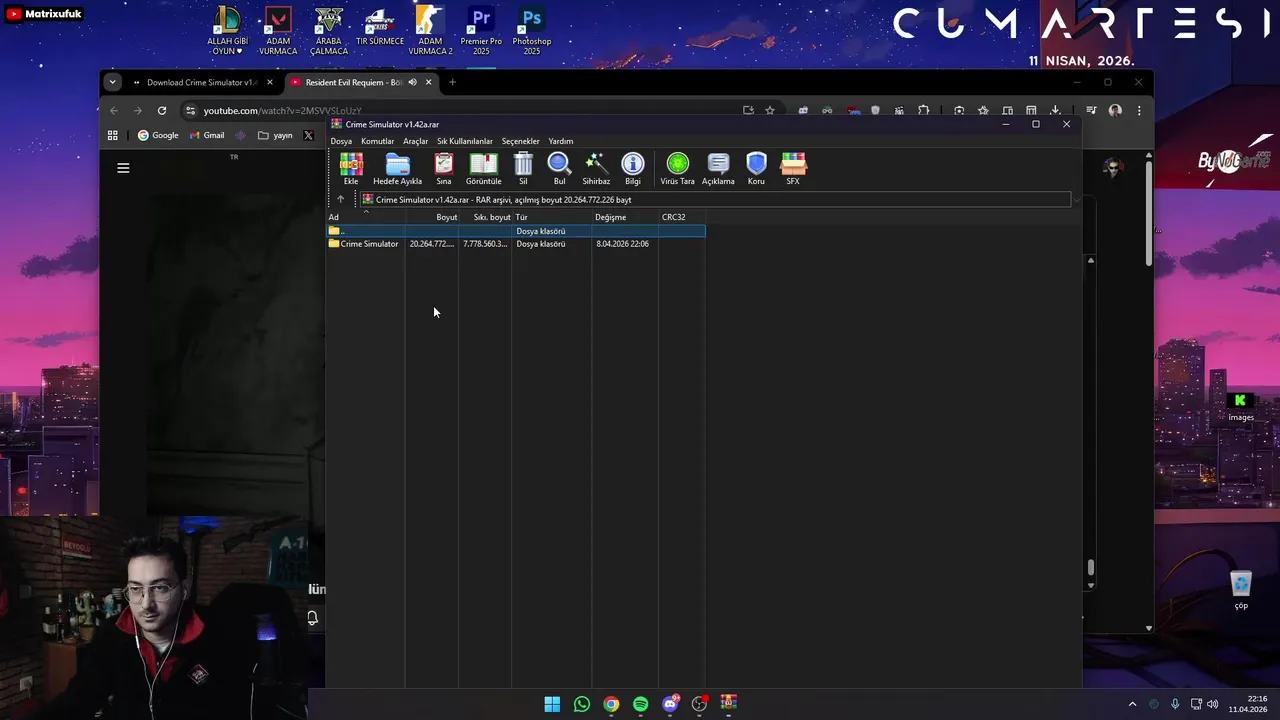The width and height of the screenshot is (1280, 720).
Task: Open the Araçlar menu
Action: pyautogui.click(x=415, y=141)
